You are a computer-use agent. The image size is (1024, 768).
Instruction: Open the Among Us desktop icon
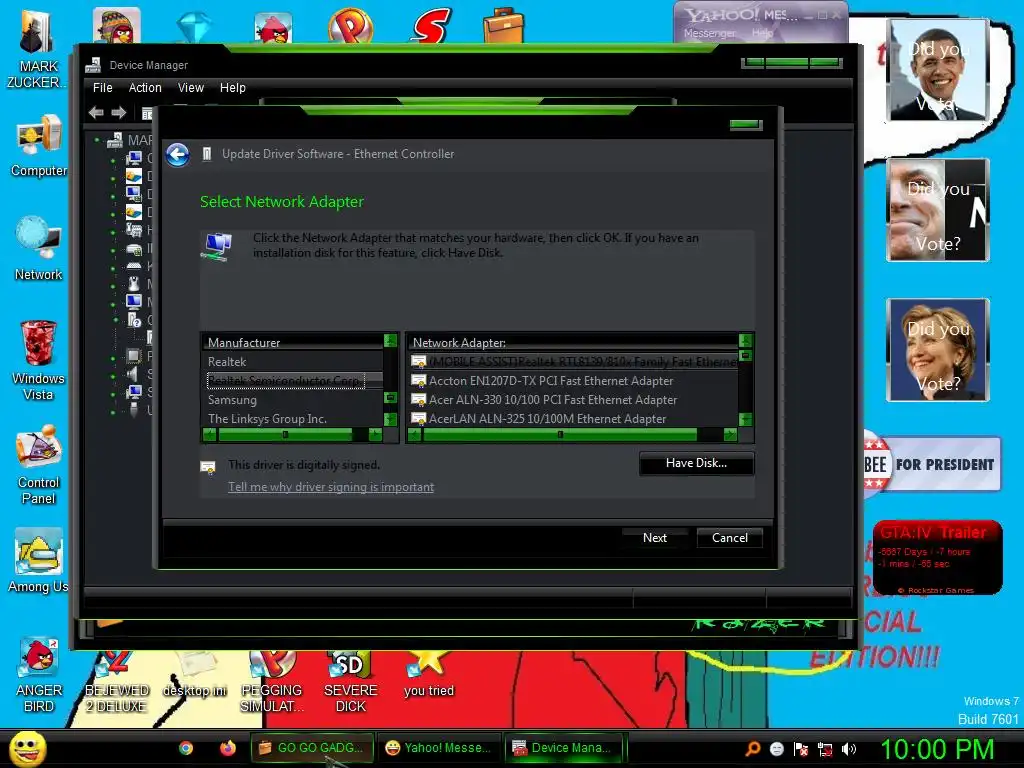(x=38, y=560)
